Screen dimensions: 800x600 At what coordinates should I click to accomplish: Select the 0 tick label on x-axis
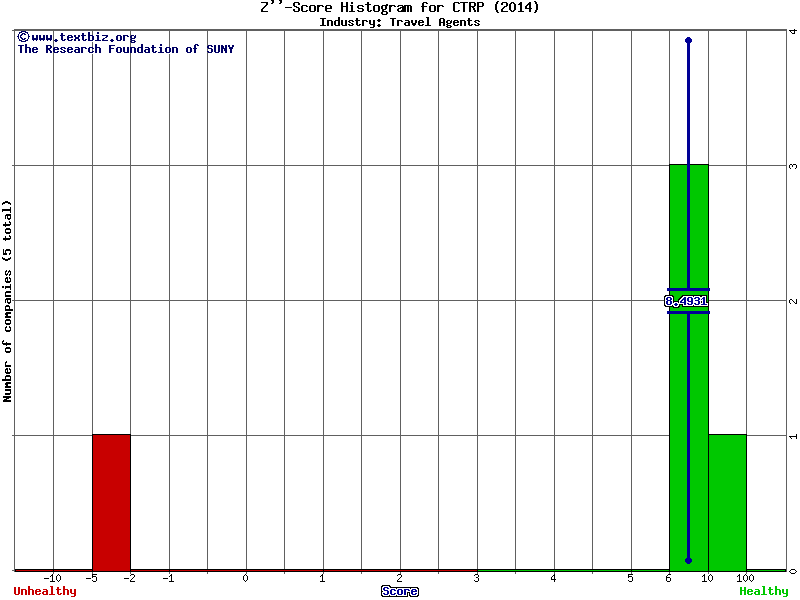click(x=245, y=578)
